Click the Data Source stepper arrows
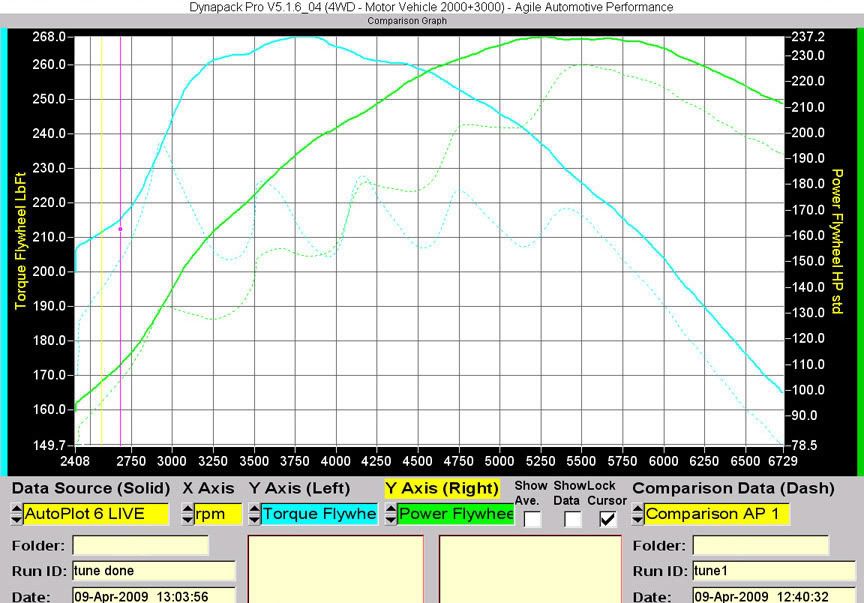 coord(16,514)
